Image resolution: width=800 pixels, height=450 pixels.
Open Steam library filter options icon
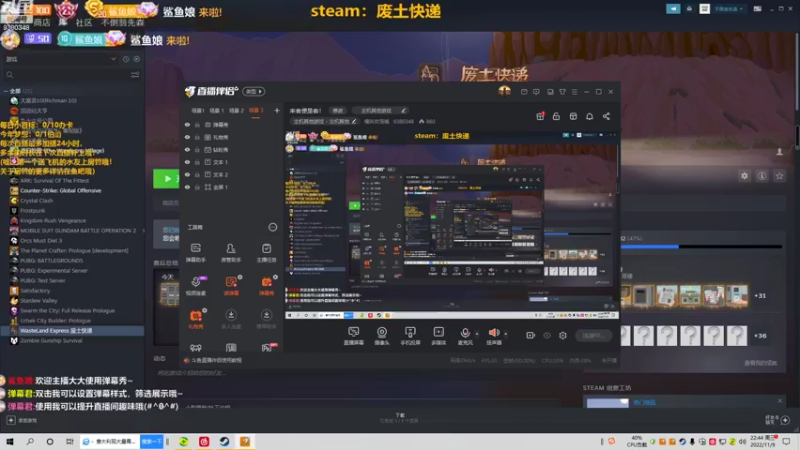pos(135,75)
